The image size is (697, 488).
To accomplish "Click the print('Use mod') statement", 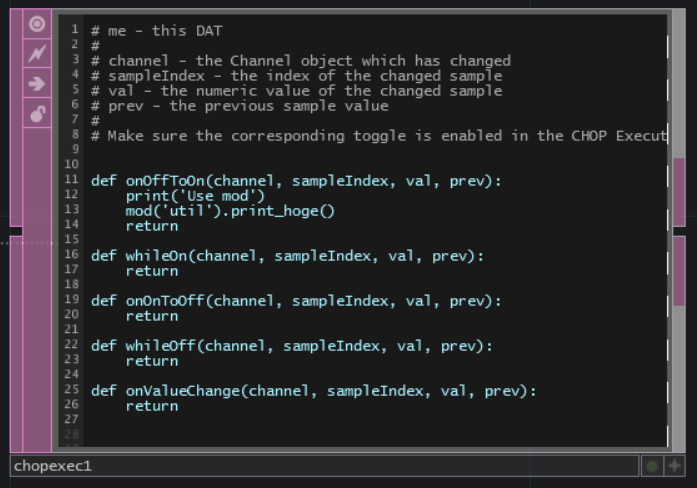I will pyautogui.click(x=195, y=196).
